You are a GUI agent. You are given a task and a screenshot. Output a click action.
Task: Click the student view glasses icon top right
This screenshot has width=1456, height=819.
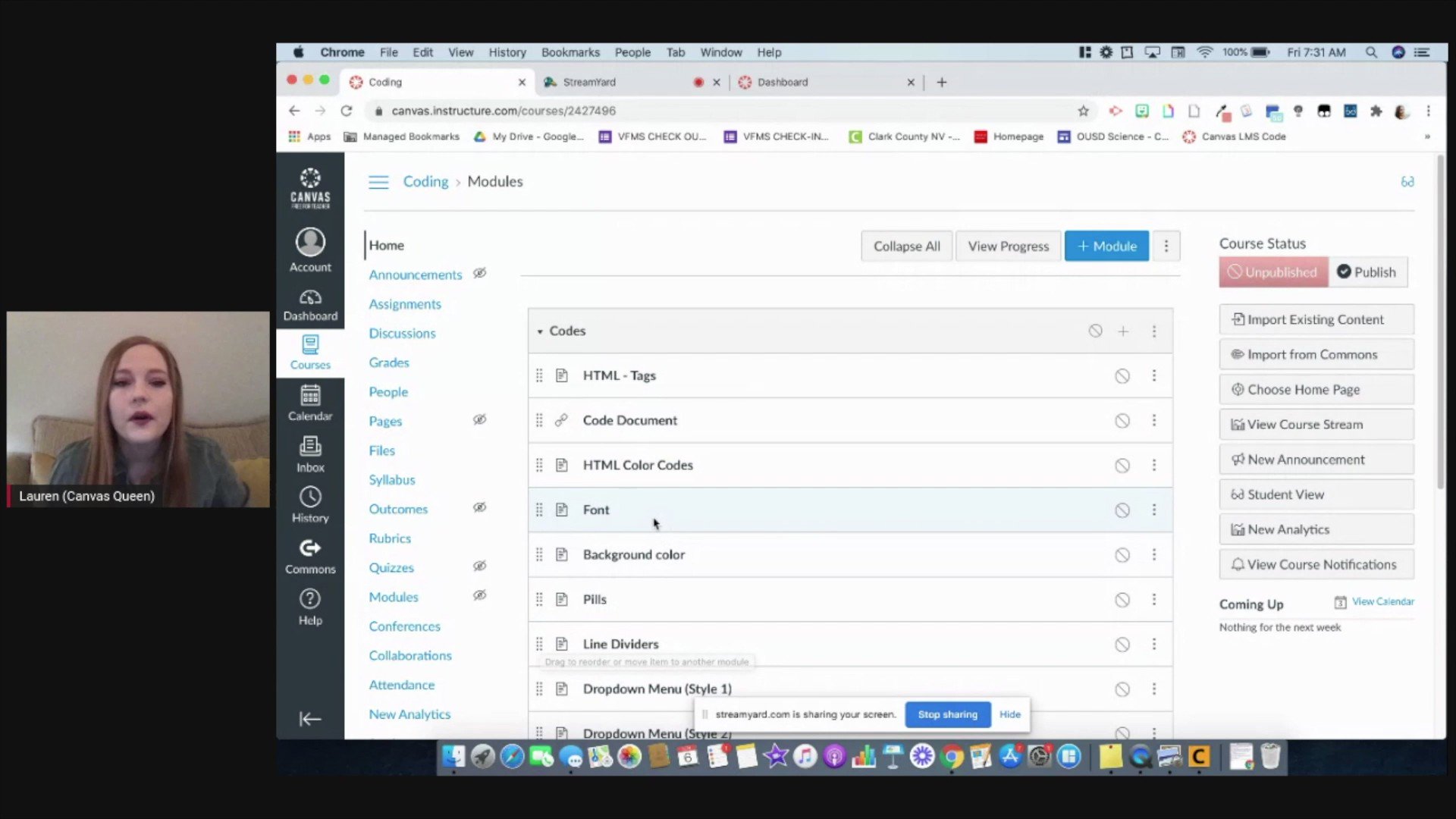1407,182
